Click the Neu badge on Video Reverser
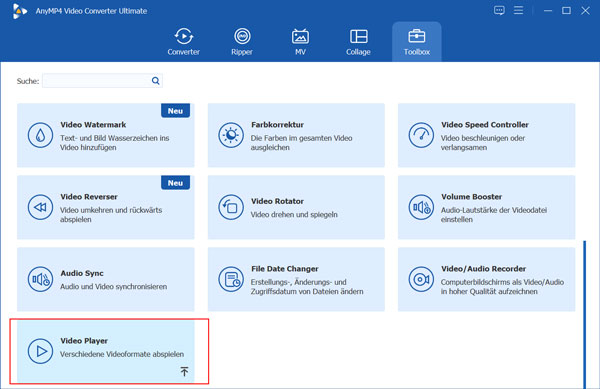This screenshot has height=389, width=600. pos(175,183)
